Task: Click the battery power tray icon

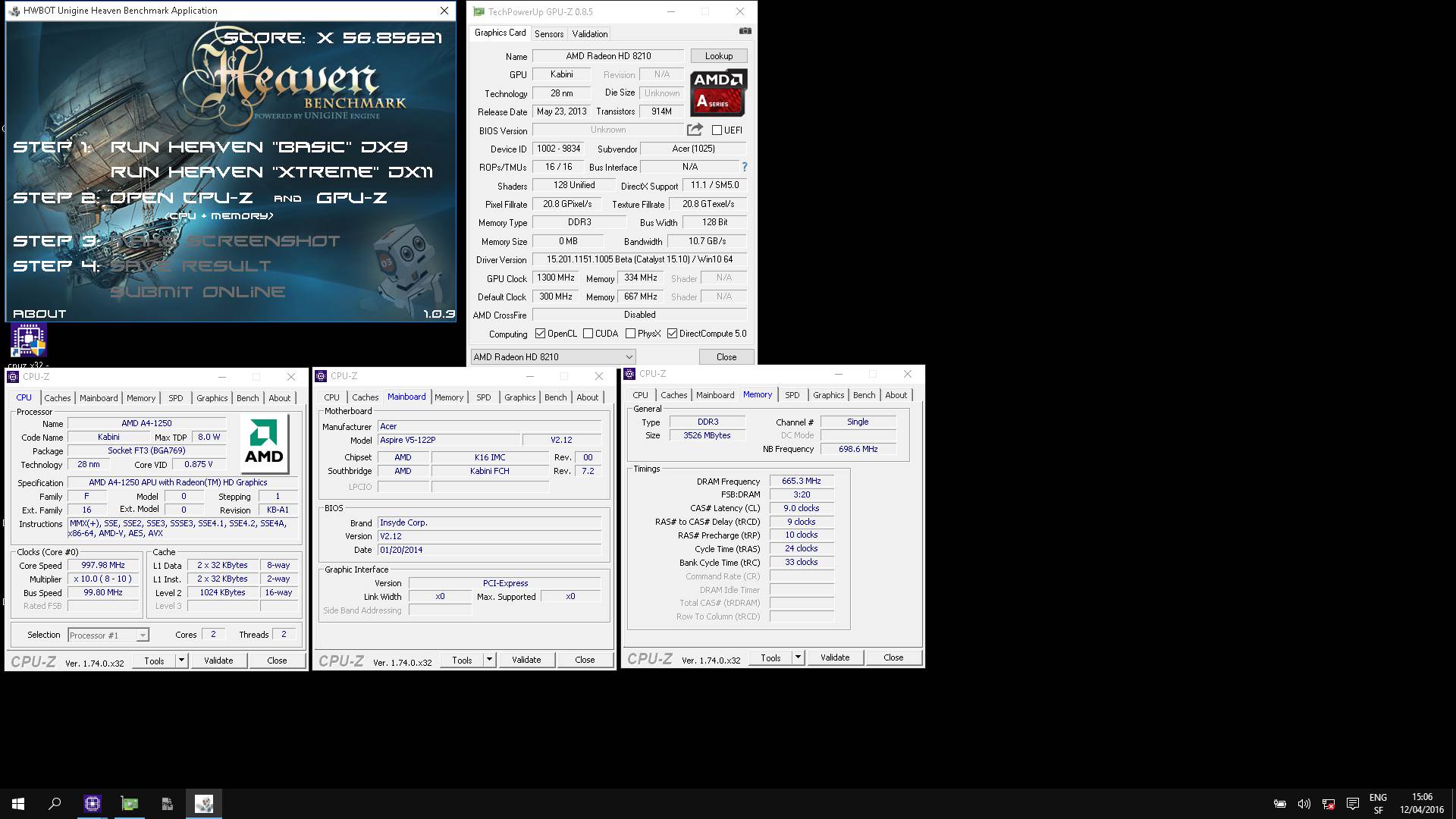Action: coord(1280,804)
